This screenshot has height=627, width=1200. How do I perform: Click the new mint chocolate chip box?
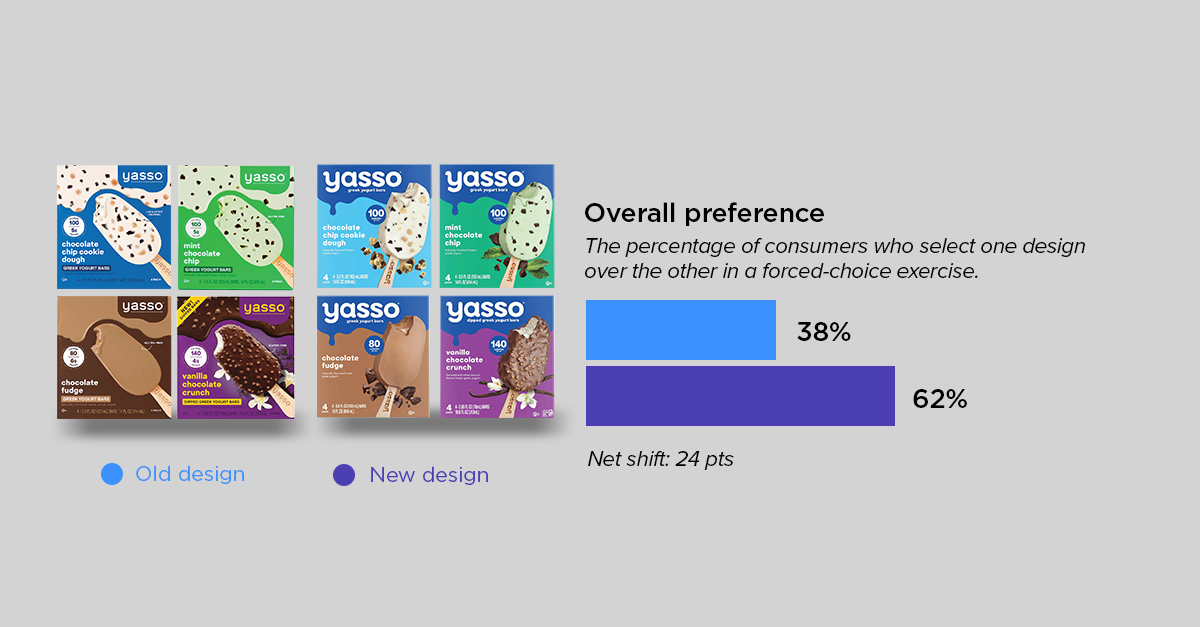[x=497, y=227]
